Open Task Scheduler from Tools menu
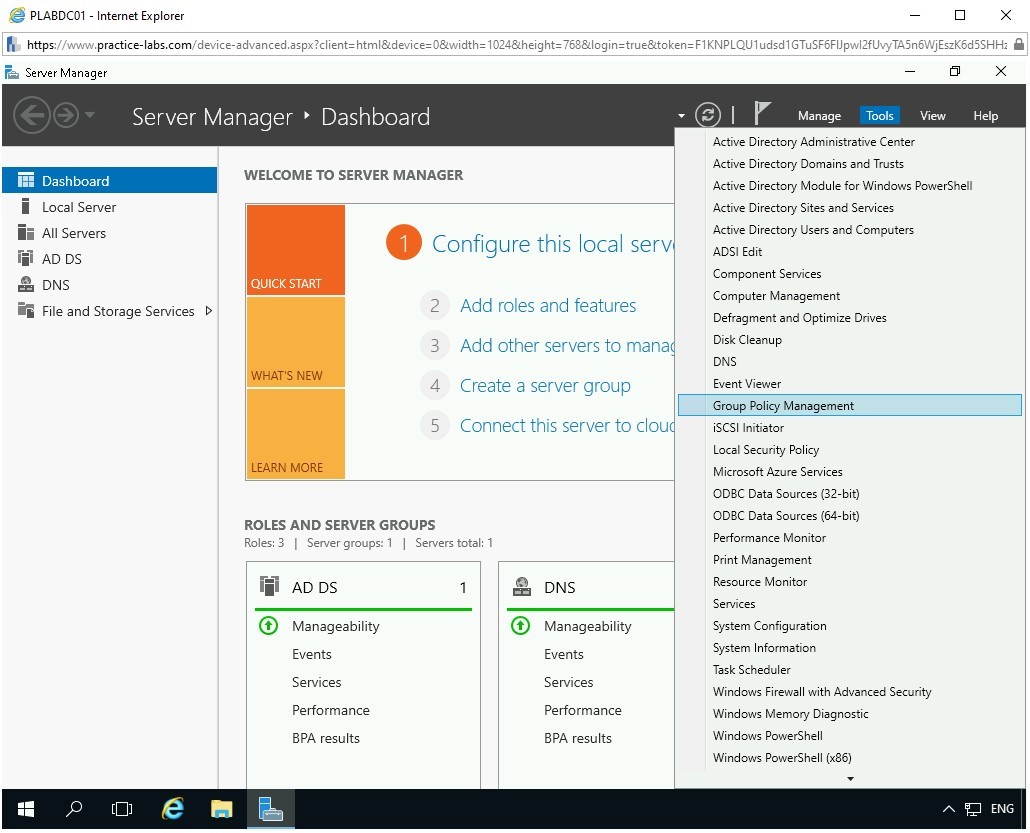 (x=849, y=670)
